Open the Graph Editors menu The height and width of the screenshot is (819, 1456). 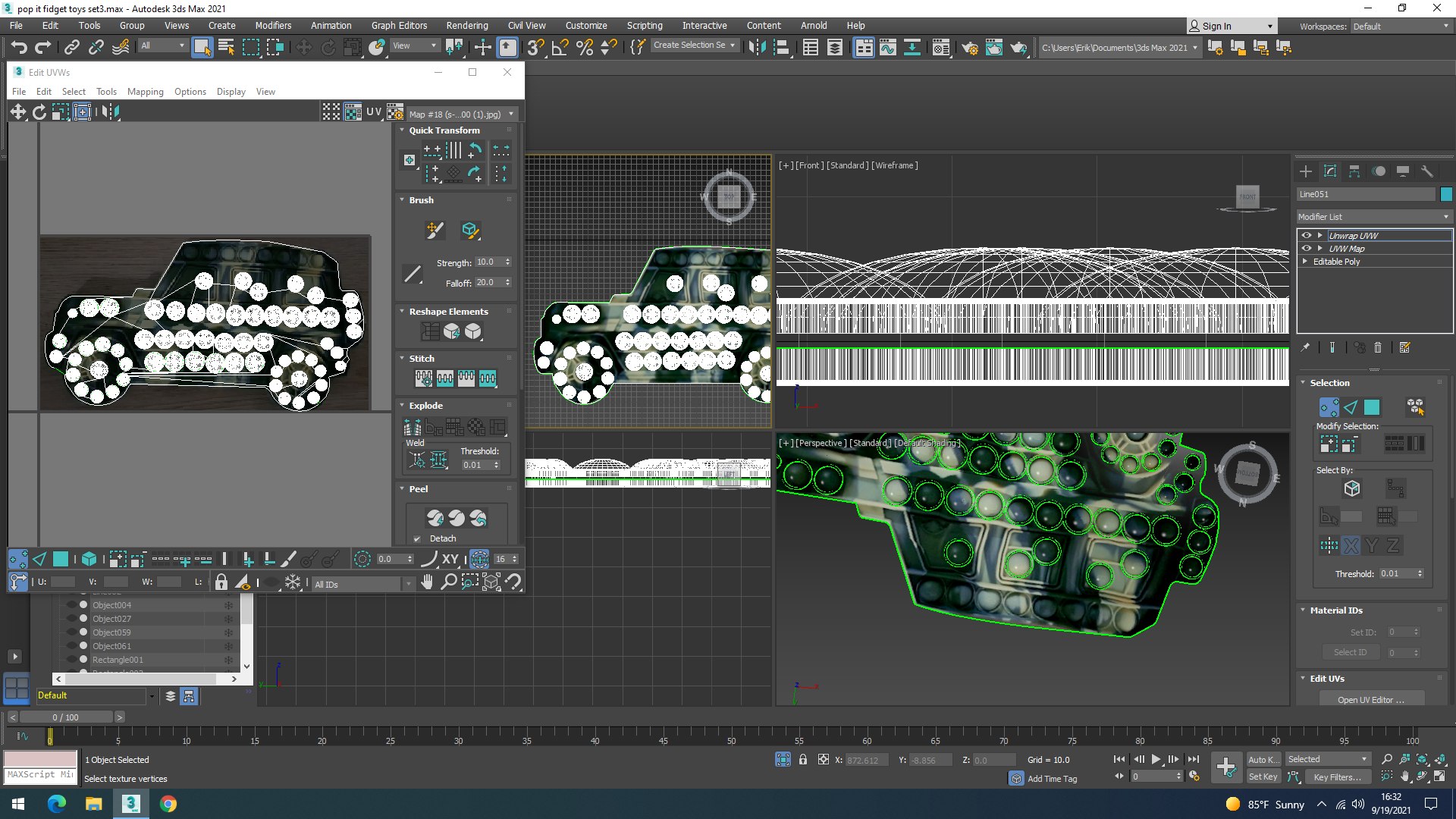pyautogui.click(x=399, y=25)
